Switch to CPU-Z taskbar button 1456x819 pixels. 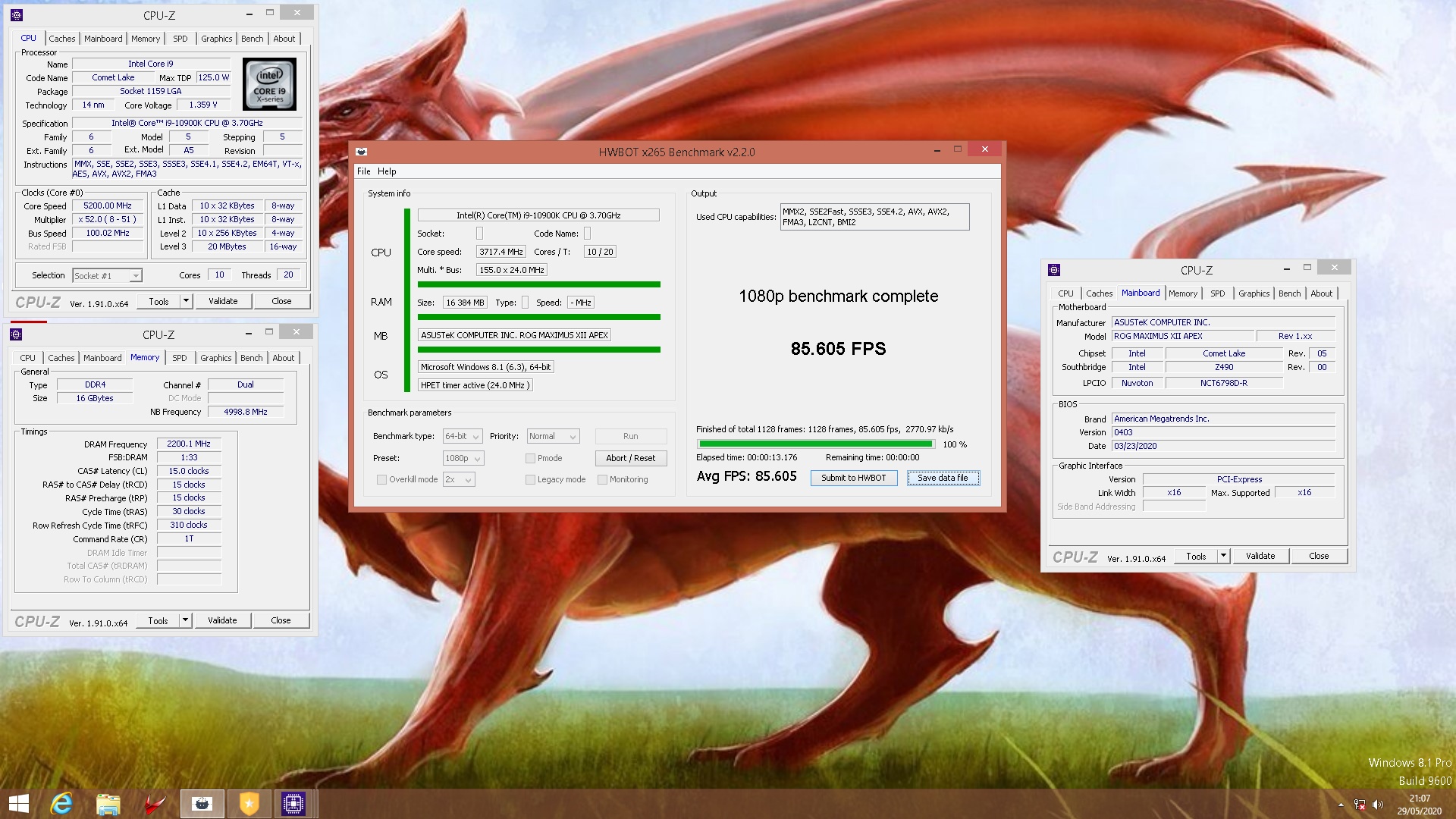tap(293, 804)
